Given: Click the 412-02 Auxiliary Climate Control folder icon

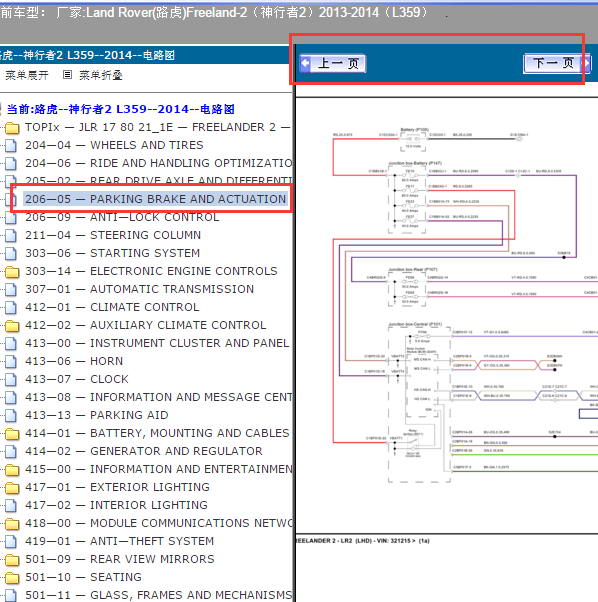Looking at the screenshot, I should click(x=12, y=326).
